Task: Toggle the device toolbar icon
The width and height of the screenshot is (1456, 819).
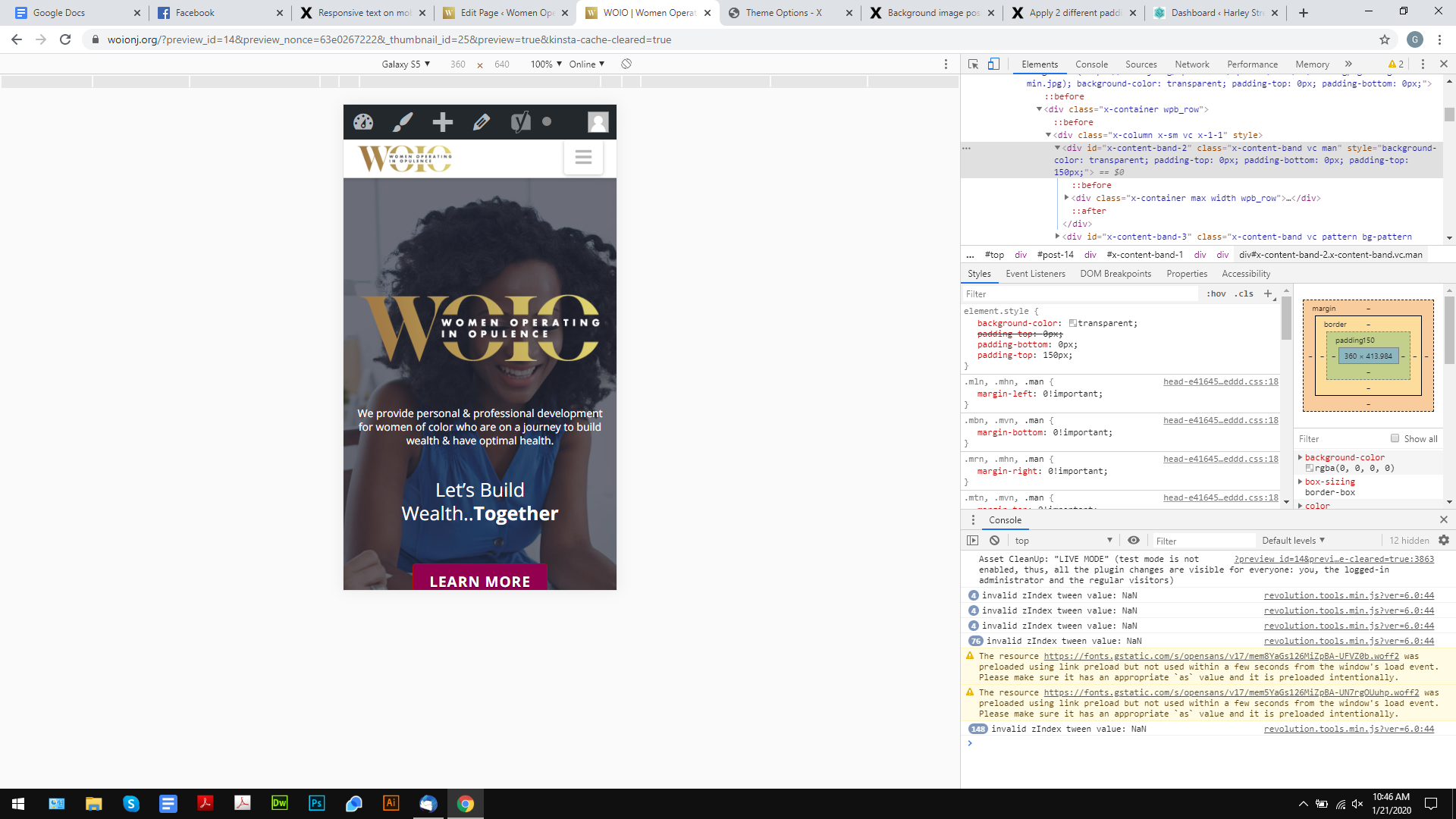Action: coord(993,64)
